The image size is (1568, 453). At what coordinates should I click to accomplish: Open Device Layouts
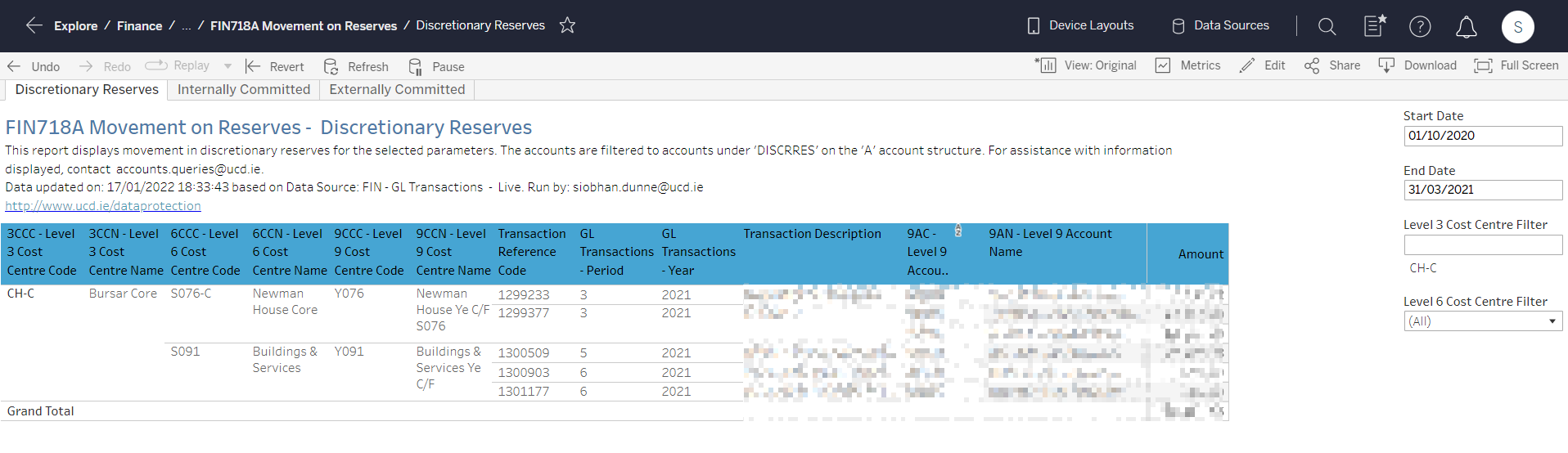[x=1080, y=25]
